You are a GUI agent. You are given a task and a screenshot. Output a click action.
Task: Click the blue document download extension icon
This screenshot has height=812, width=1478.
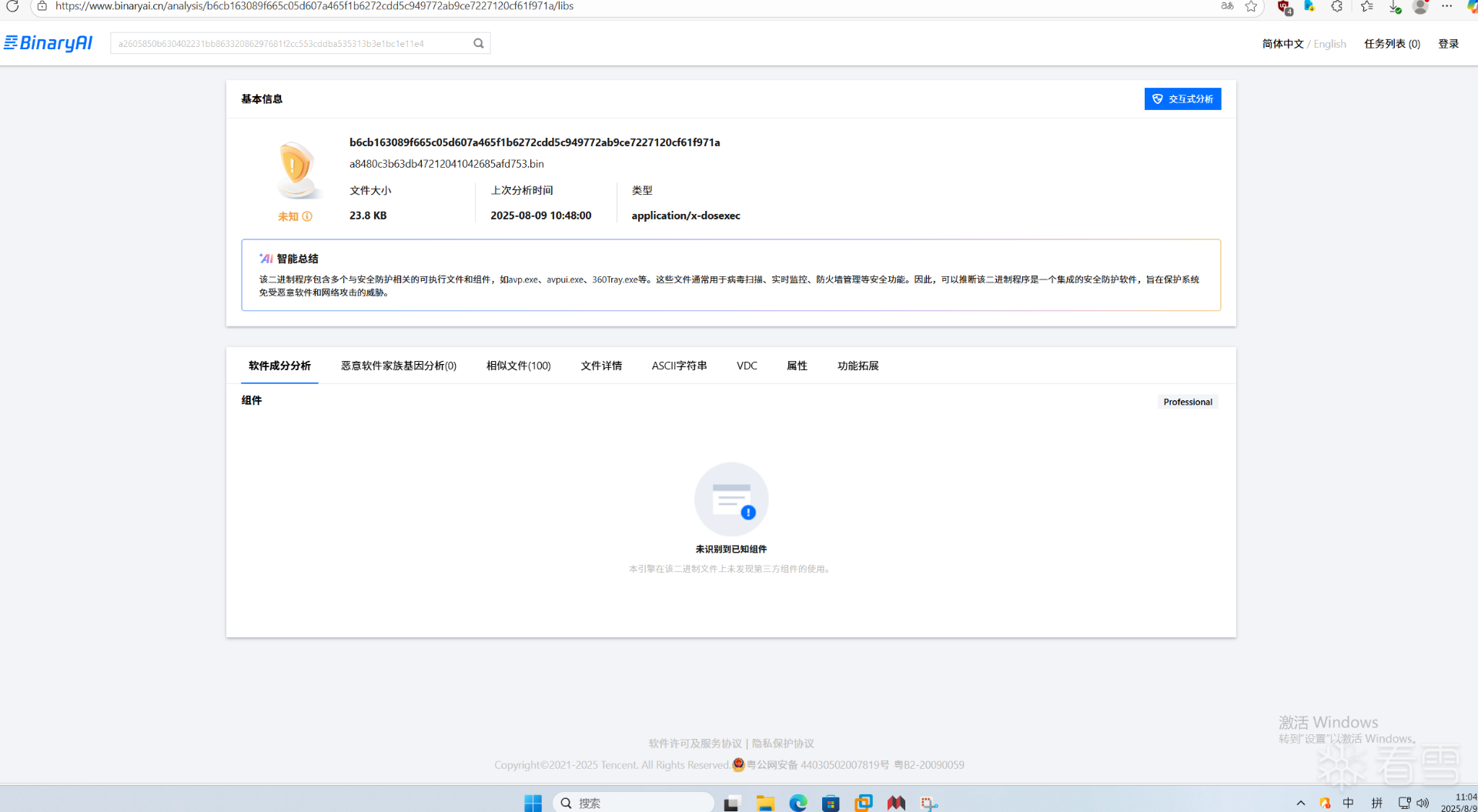(1309, 6)
